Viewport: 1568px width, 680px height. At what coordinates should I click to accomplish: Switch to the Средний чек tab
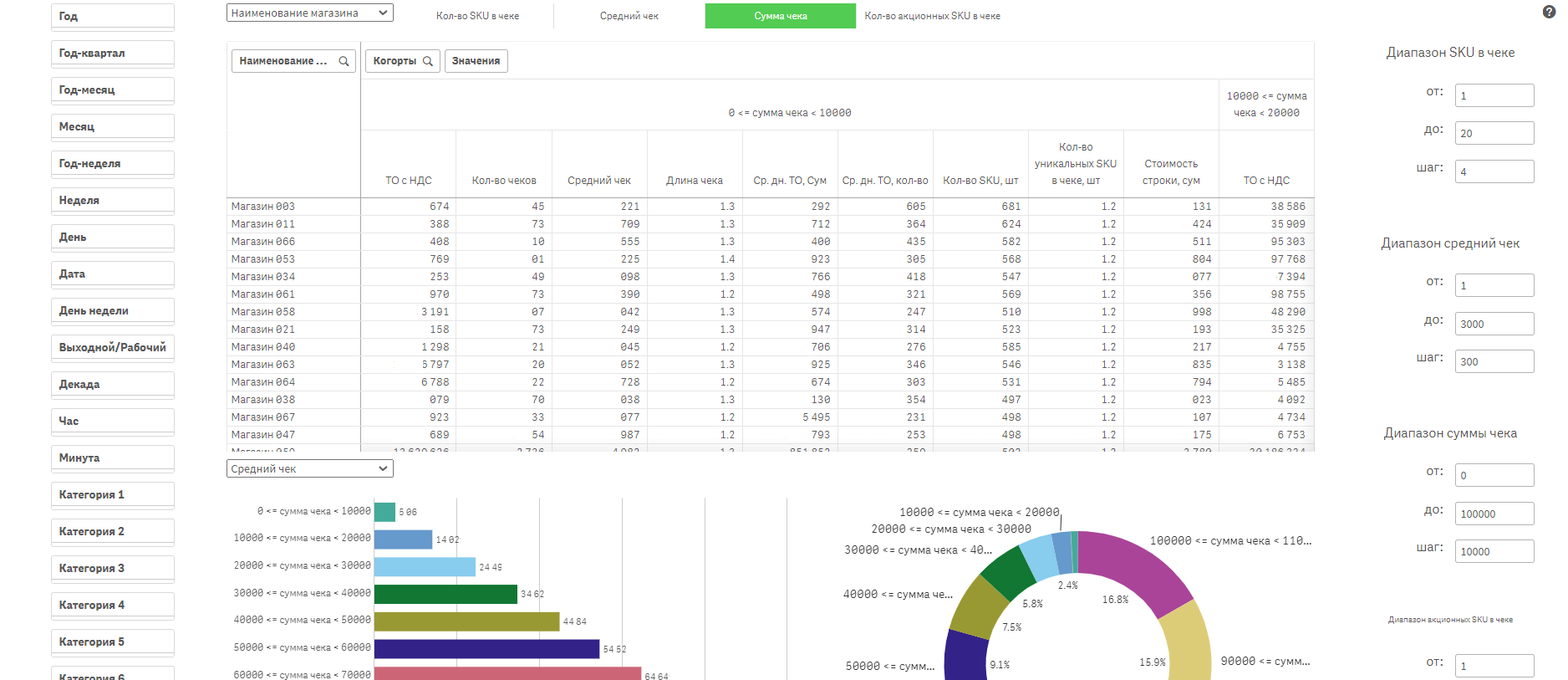629,16
